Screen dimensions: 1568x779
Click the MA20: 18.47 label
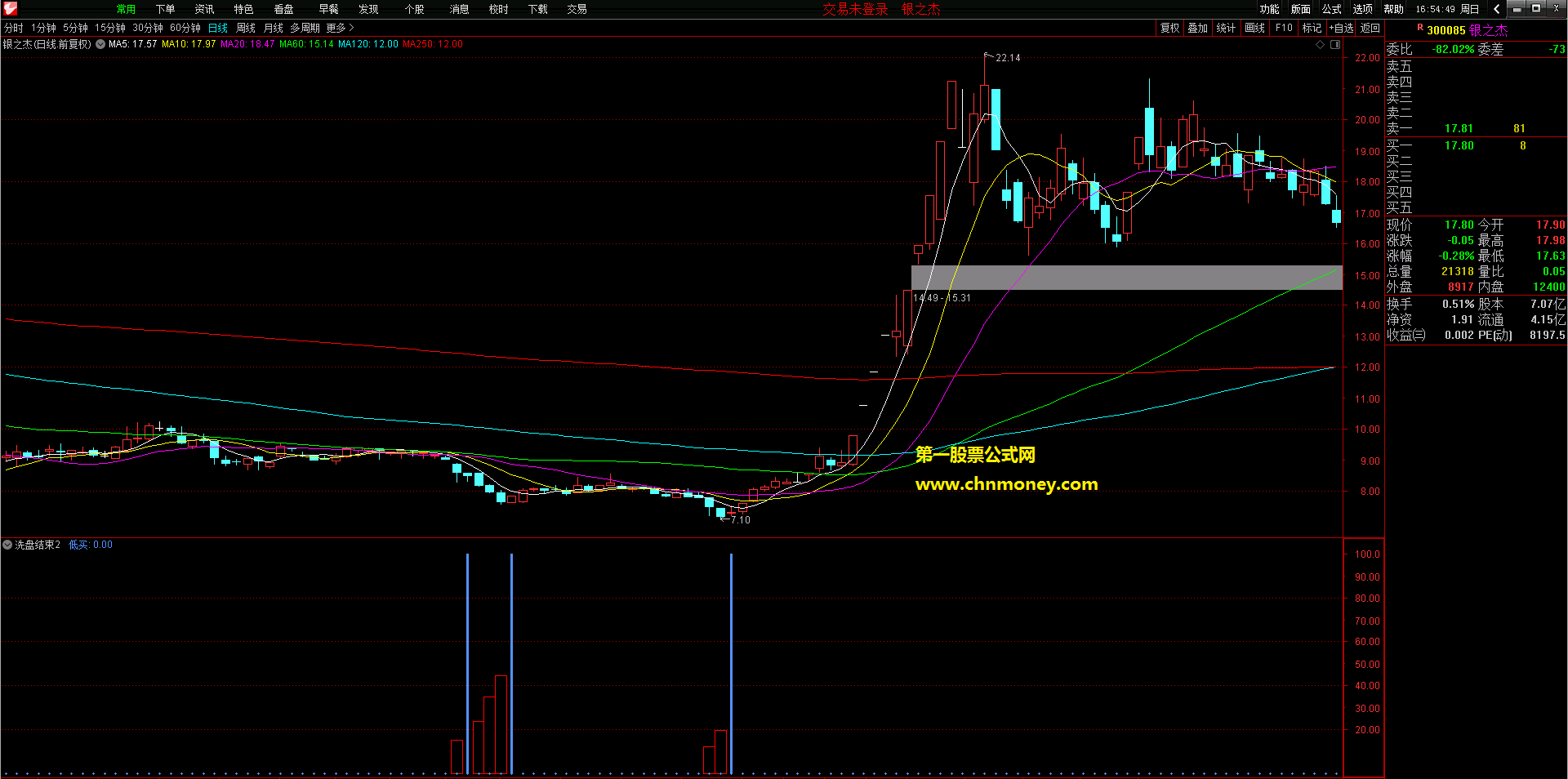click(x=247, y=44)
